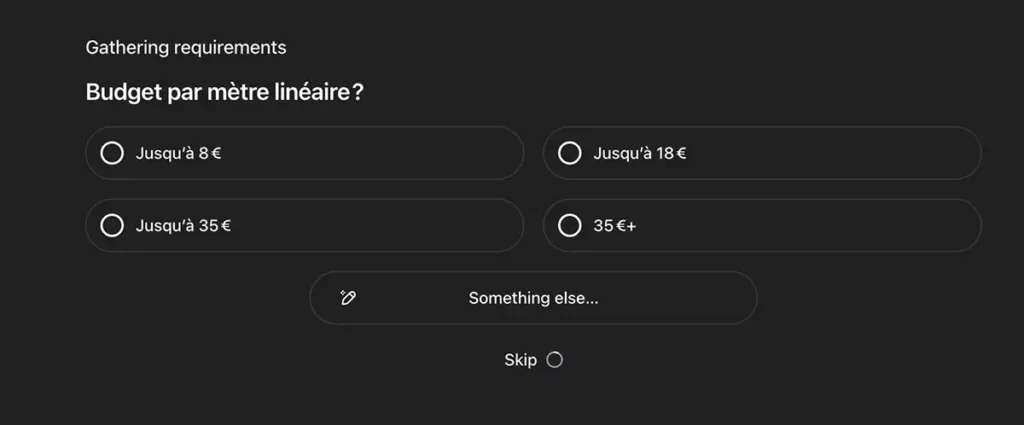
Task: Click the "Gathering requirements" title text
Action: (186, 47)
